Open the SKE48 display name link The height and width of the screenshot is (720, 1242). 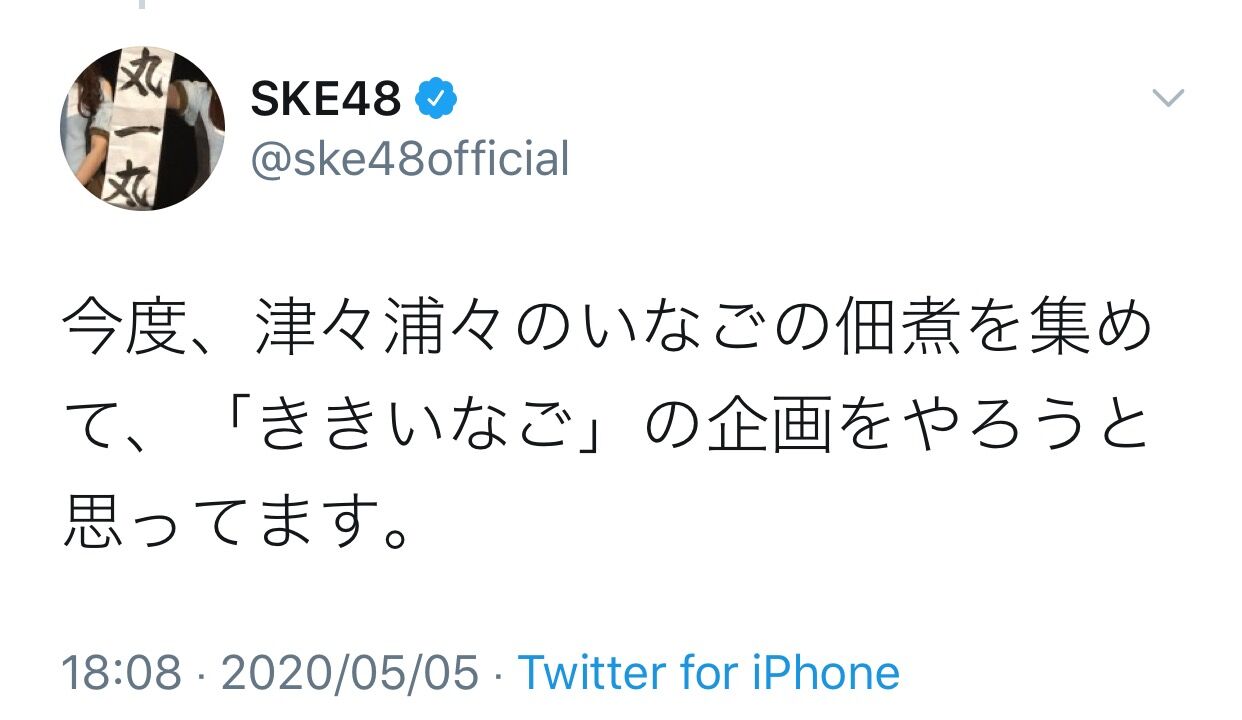coord(326,98)
